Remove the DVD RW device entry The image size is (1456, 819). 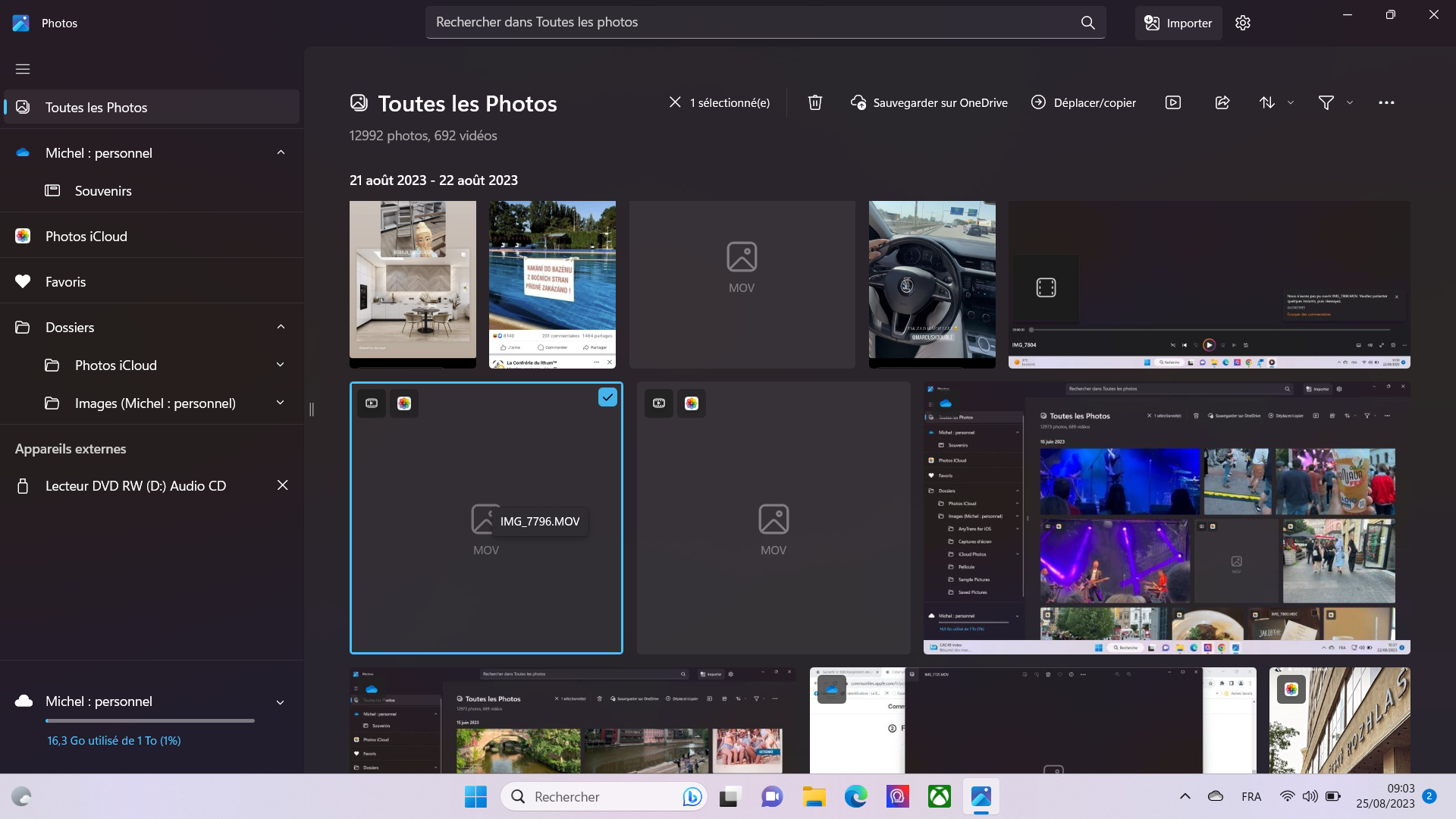[282, 485]
